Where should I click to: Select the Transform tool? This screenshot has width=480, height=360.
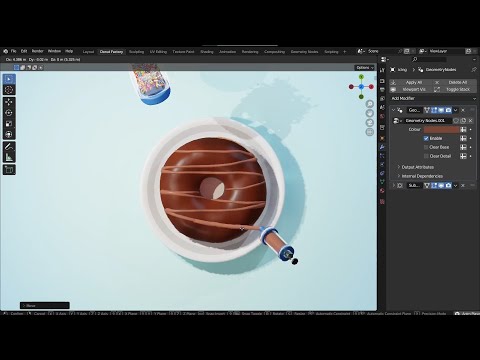pos(9,134)
